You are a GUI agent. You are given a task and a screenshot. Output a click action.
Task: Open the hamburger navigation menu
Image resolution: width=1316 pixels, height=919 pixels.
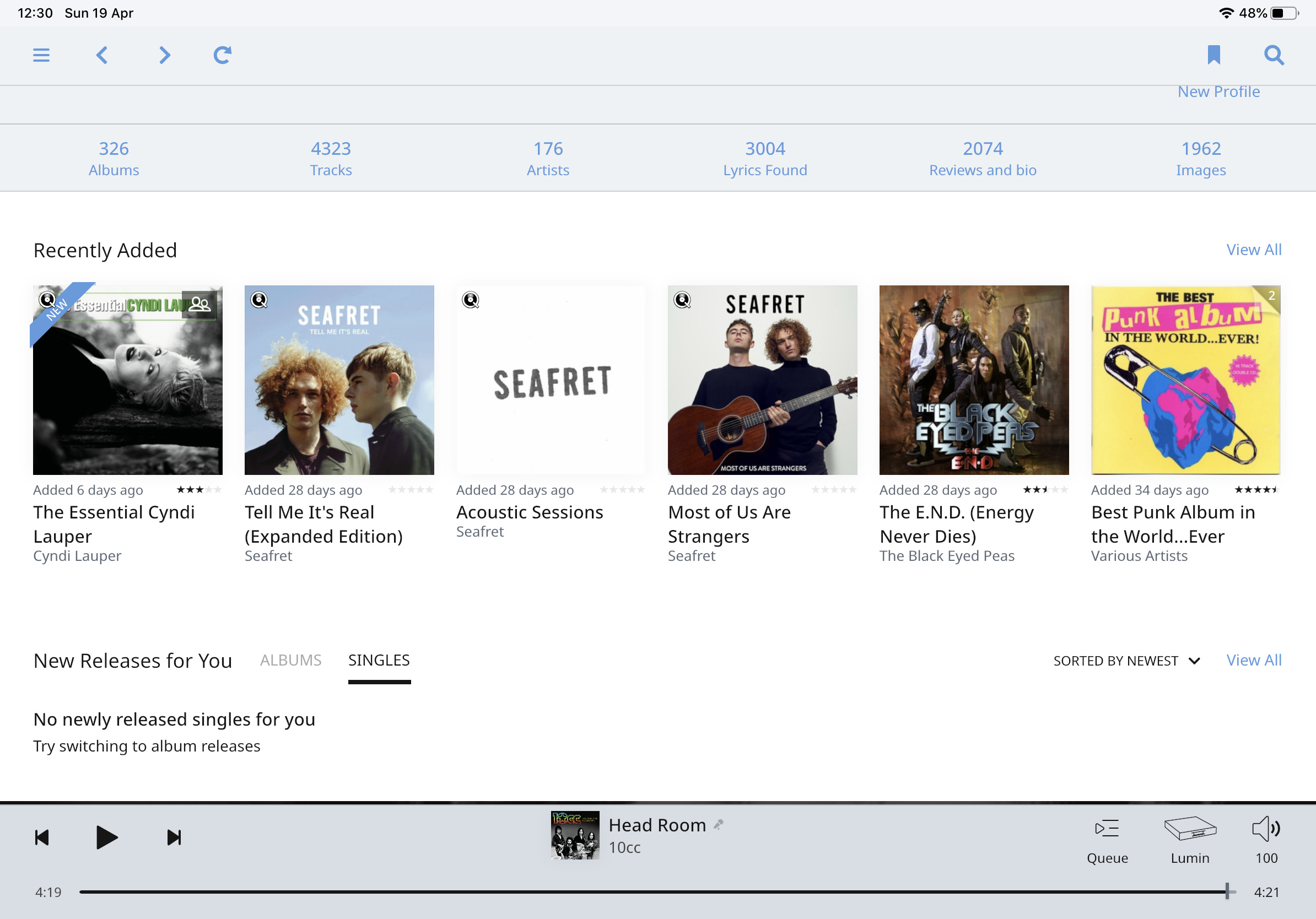[x=41, y=55]
